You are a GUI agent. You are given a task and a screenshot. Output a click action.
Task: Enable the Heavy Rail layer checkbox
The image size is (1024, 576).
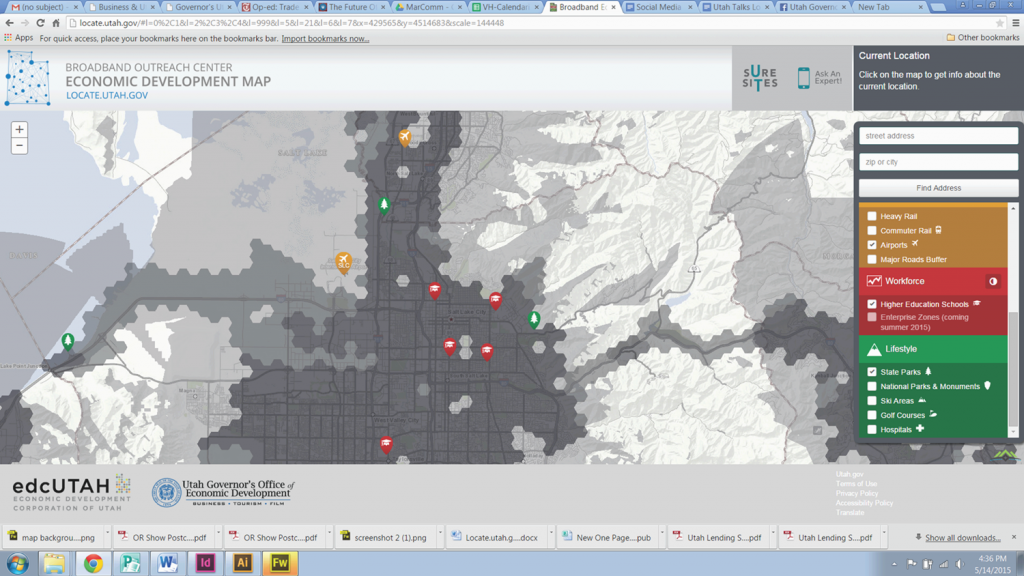click(x=871, y=216)
